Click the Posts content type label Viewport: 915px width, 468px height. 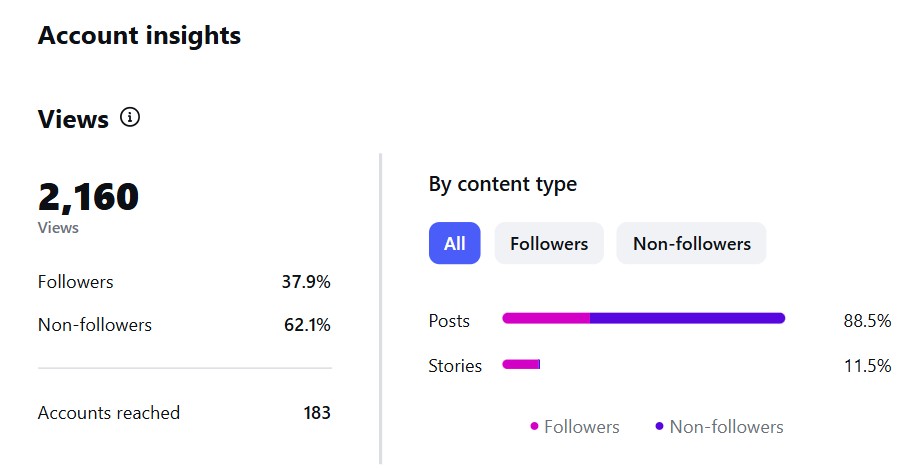[x=449, y=321]
